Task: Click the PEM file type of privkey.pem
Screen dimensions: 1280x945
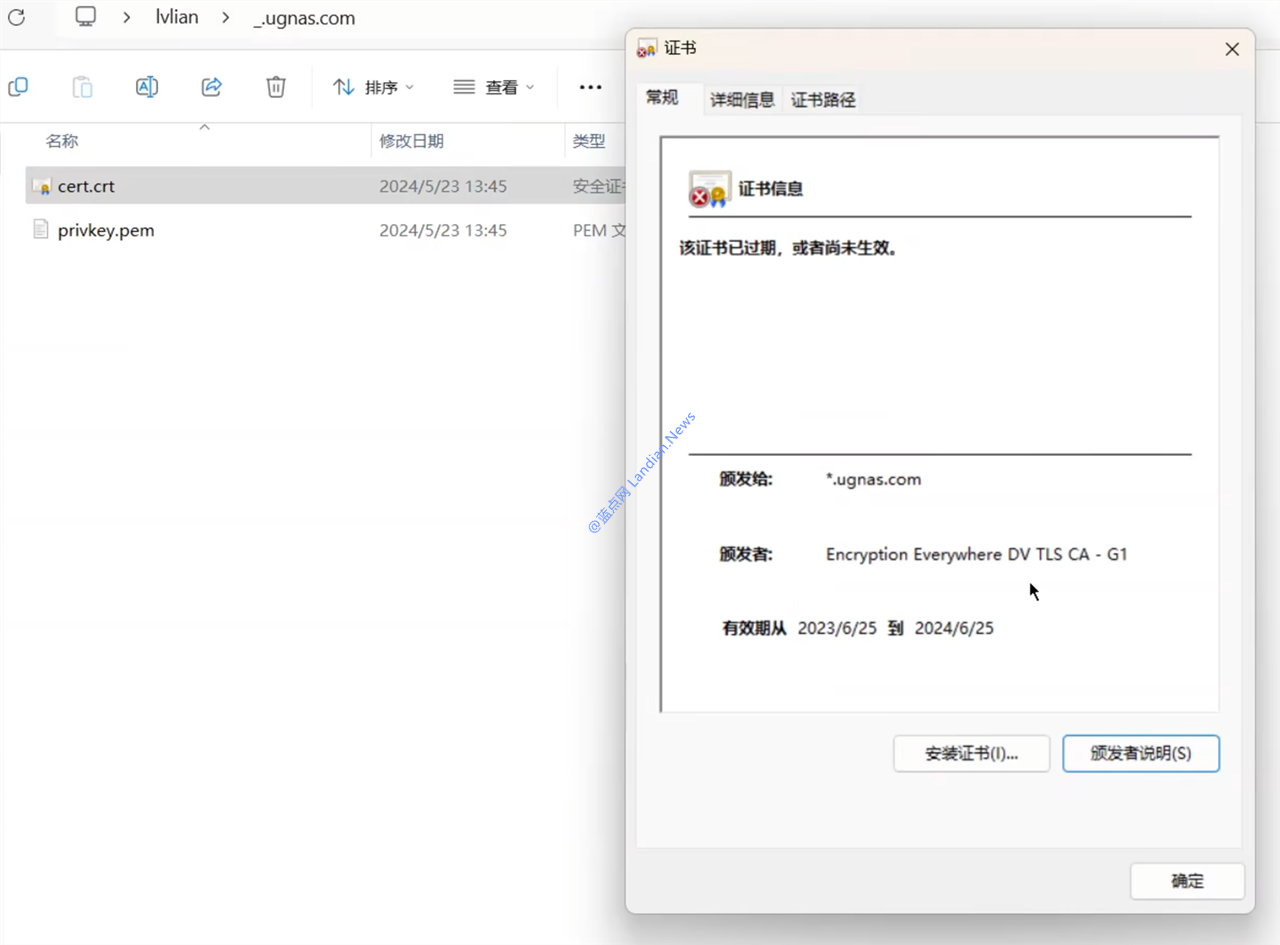Action: click(x=599, y=230)
